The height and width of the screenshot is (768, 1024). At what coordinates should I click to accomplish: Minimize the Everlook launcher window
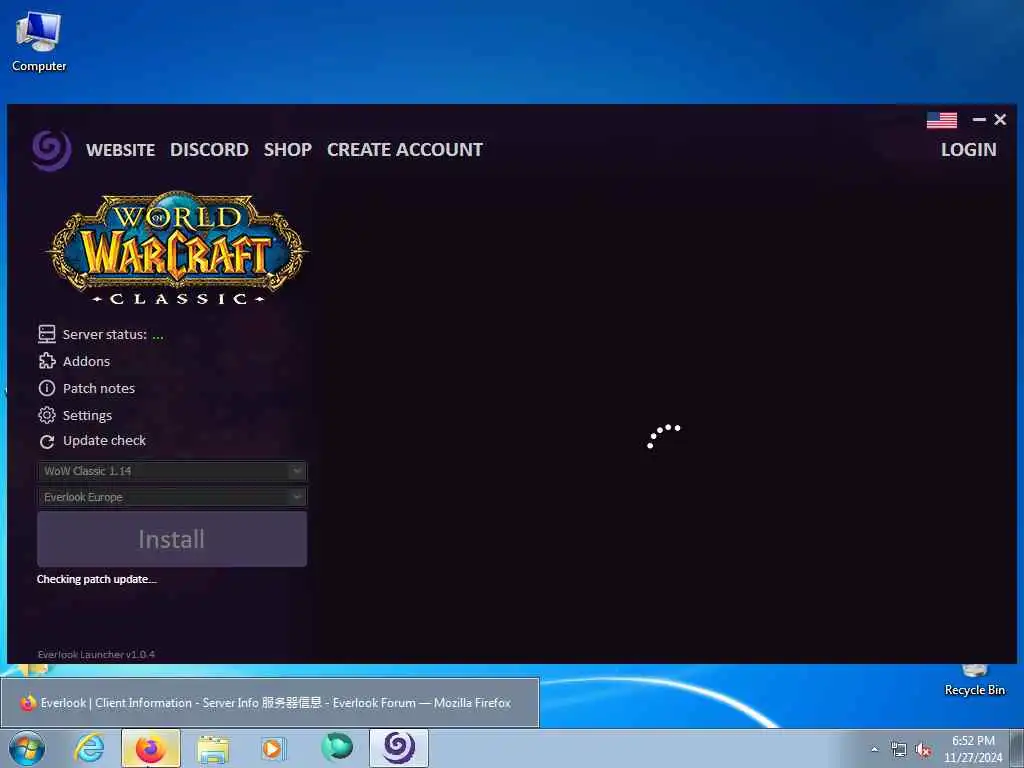coord(979,120)
